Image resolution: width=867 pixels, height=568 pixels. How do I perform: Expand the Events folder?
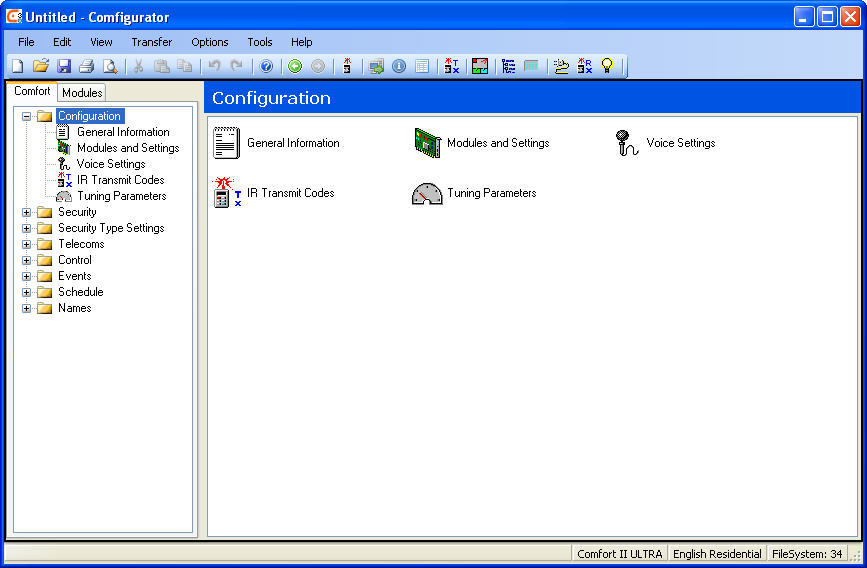point(26,277)
